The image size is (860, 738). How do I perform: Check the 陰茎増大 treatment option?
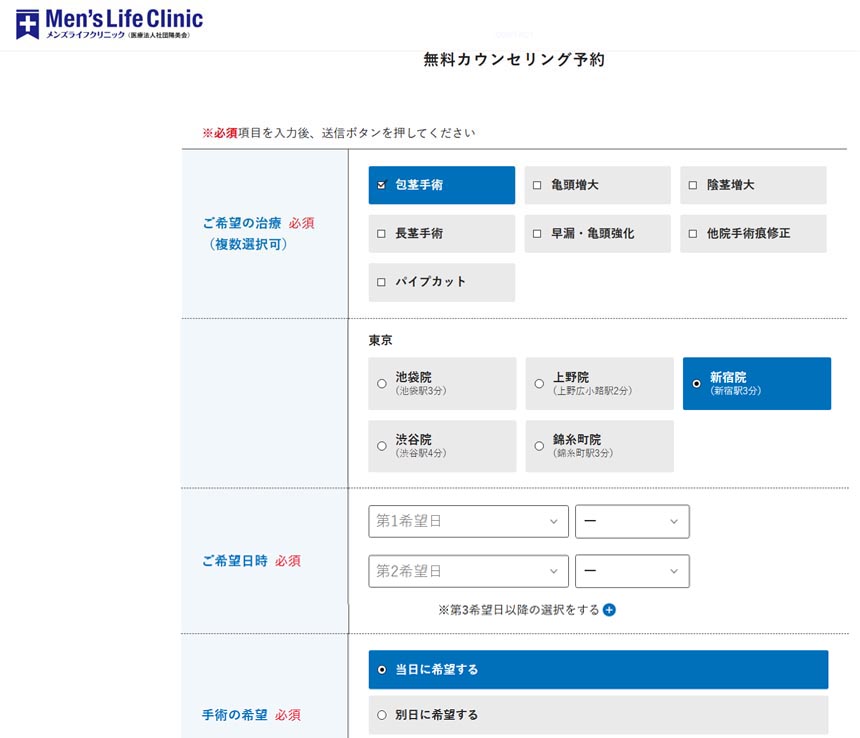tap(693, 185)
